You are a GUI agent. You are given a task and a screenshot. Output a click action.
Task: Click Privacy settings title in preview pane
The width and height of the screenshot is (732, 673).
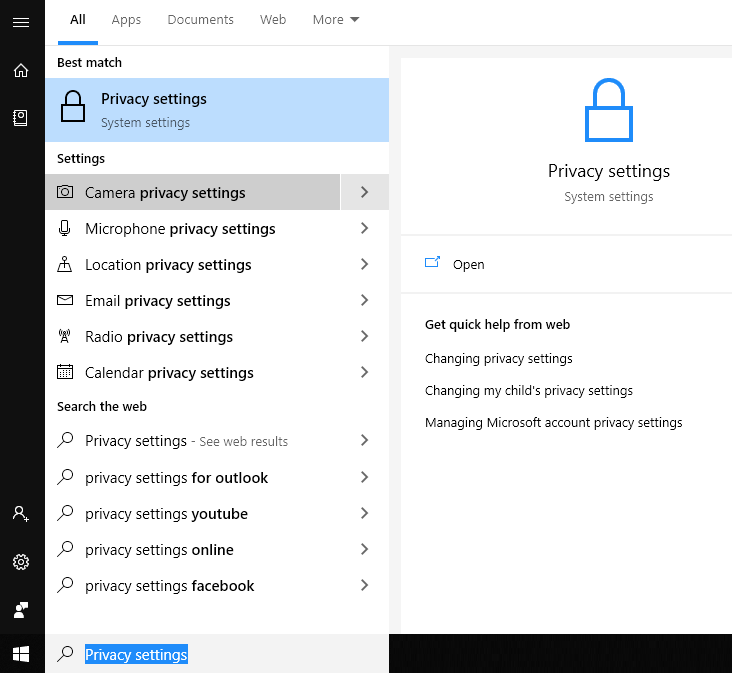pyautogui.click(x=609, y=171)
